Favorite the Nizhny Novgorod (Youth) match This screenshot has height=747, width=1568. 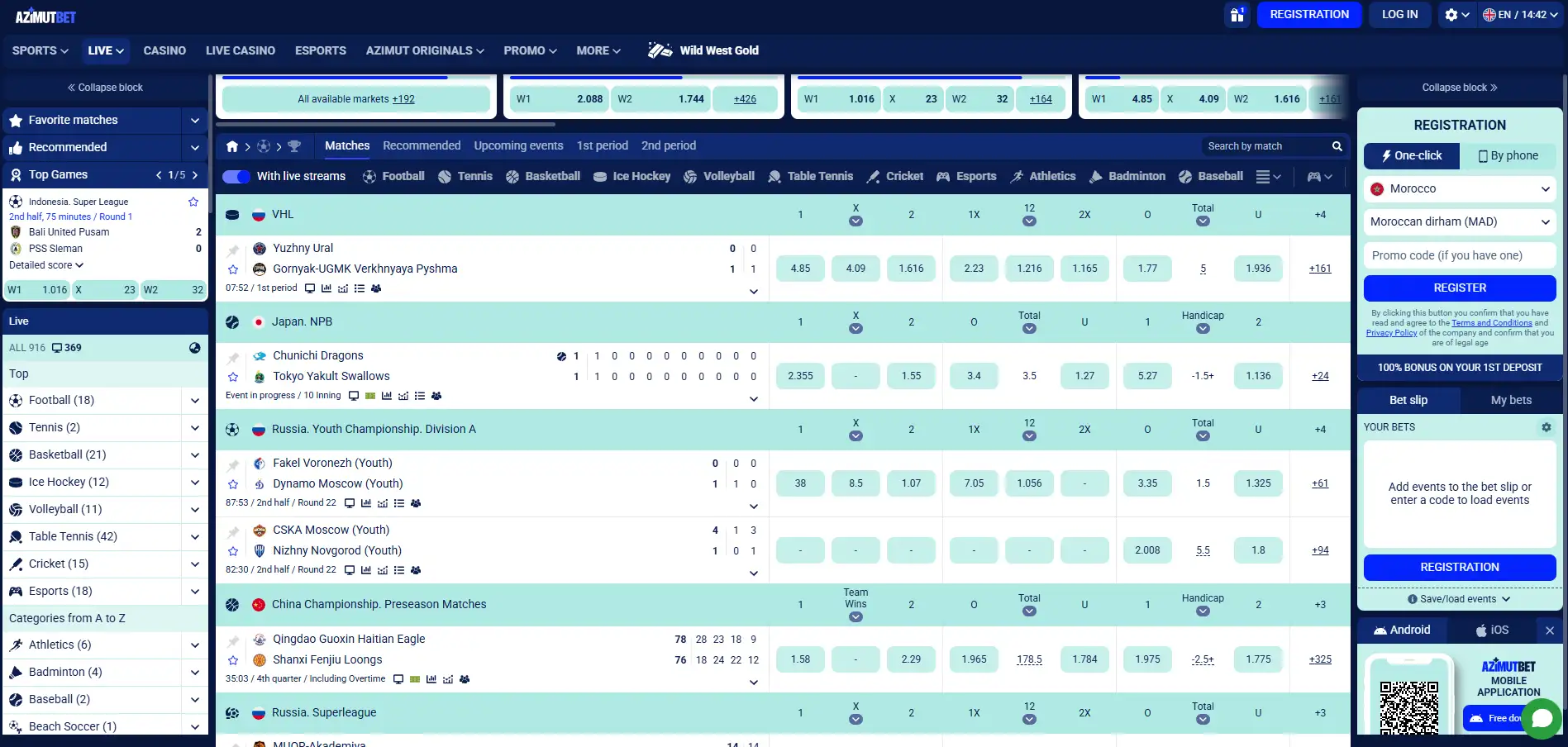(233, 551)
